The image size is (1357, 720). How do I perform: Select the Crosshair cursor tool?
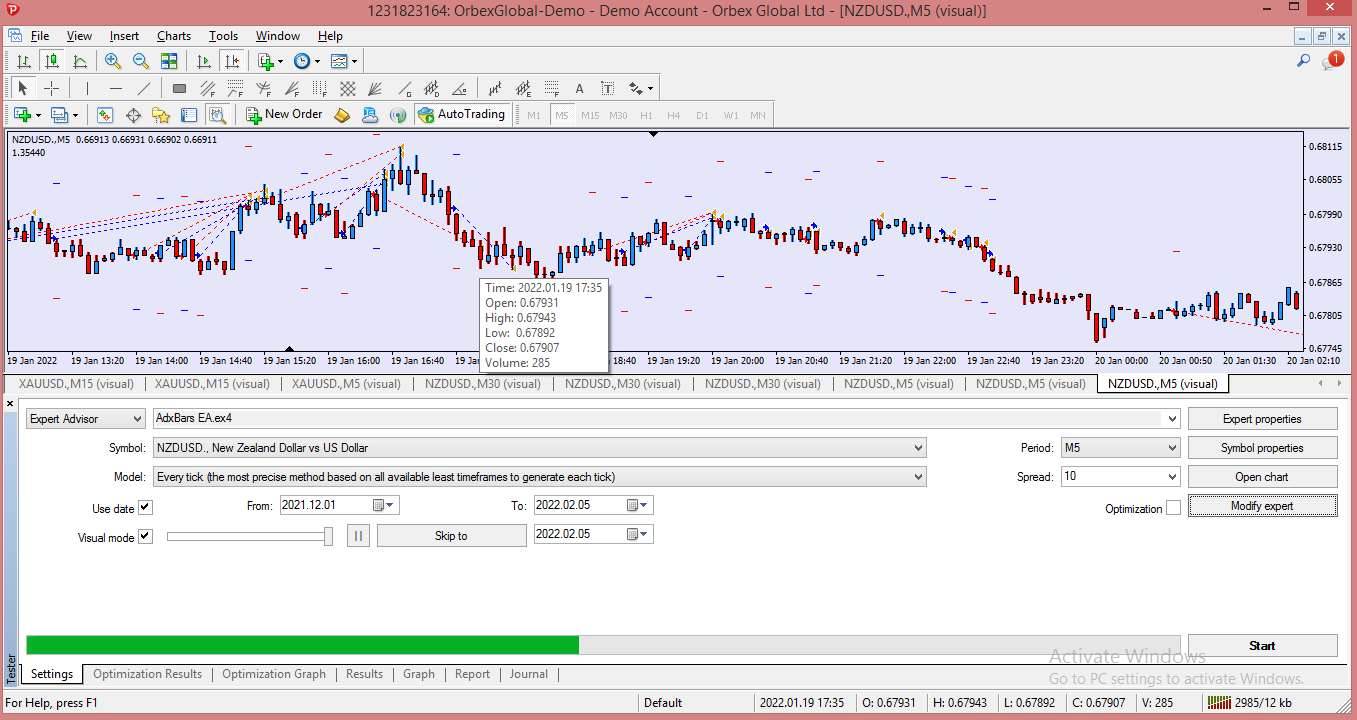[x=51, y=88]
